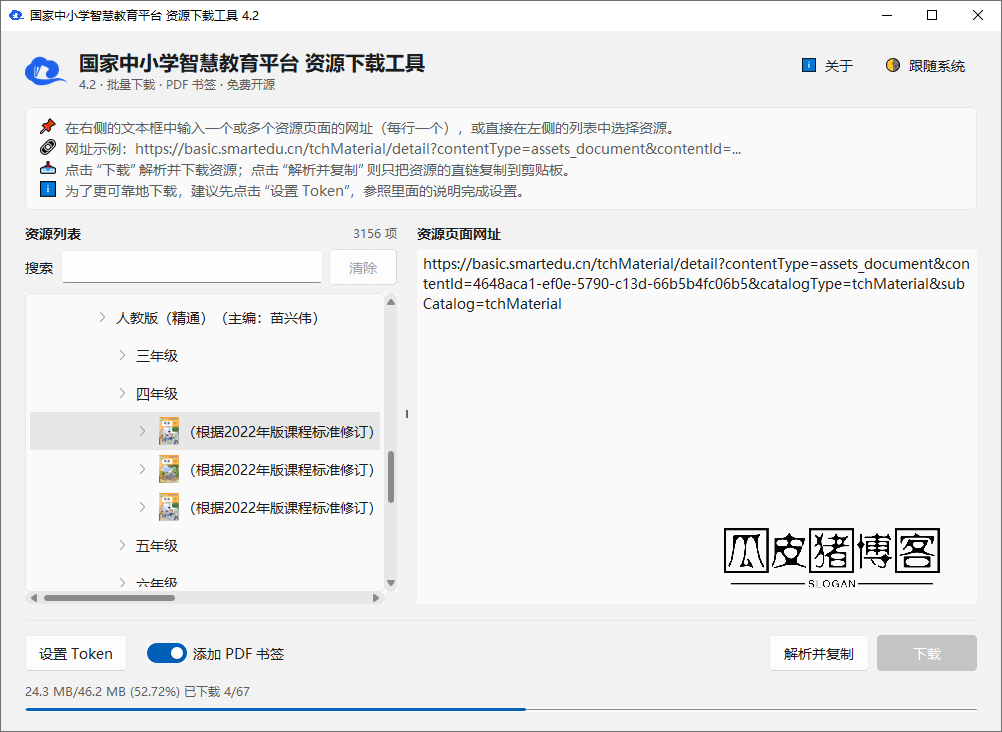
Task: Click into the 搜索 input field
Action: 192,267
